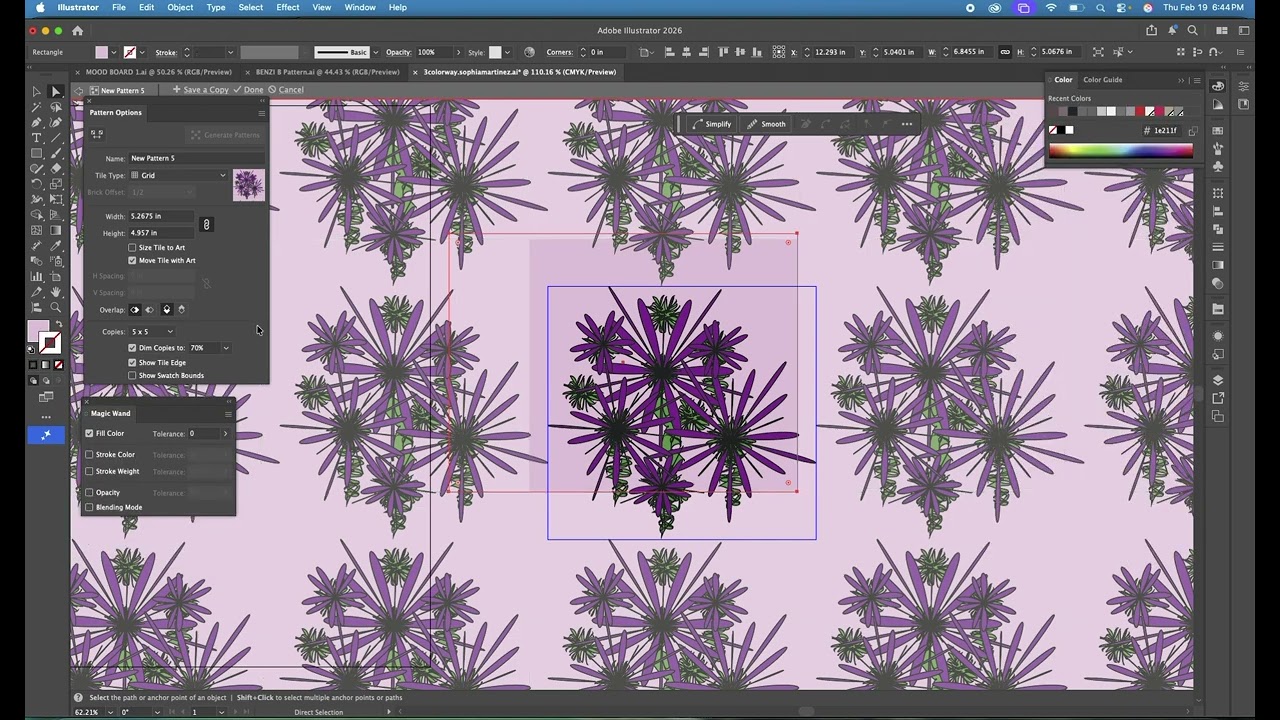Screen dimensions: 1280x720
Task: Click the Pattern Tile Tool icon
Action: tap(97, 134)
